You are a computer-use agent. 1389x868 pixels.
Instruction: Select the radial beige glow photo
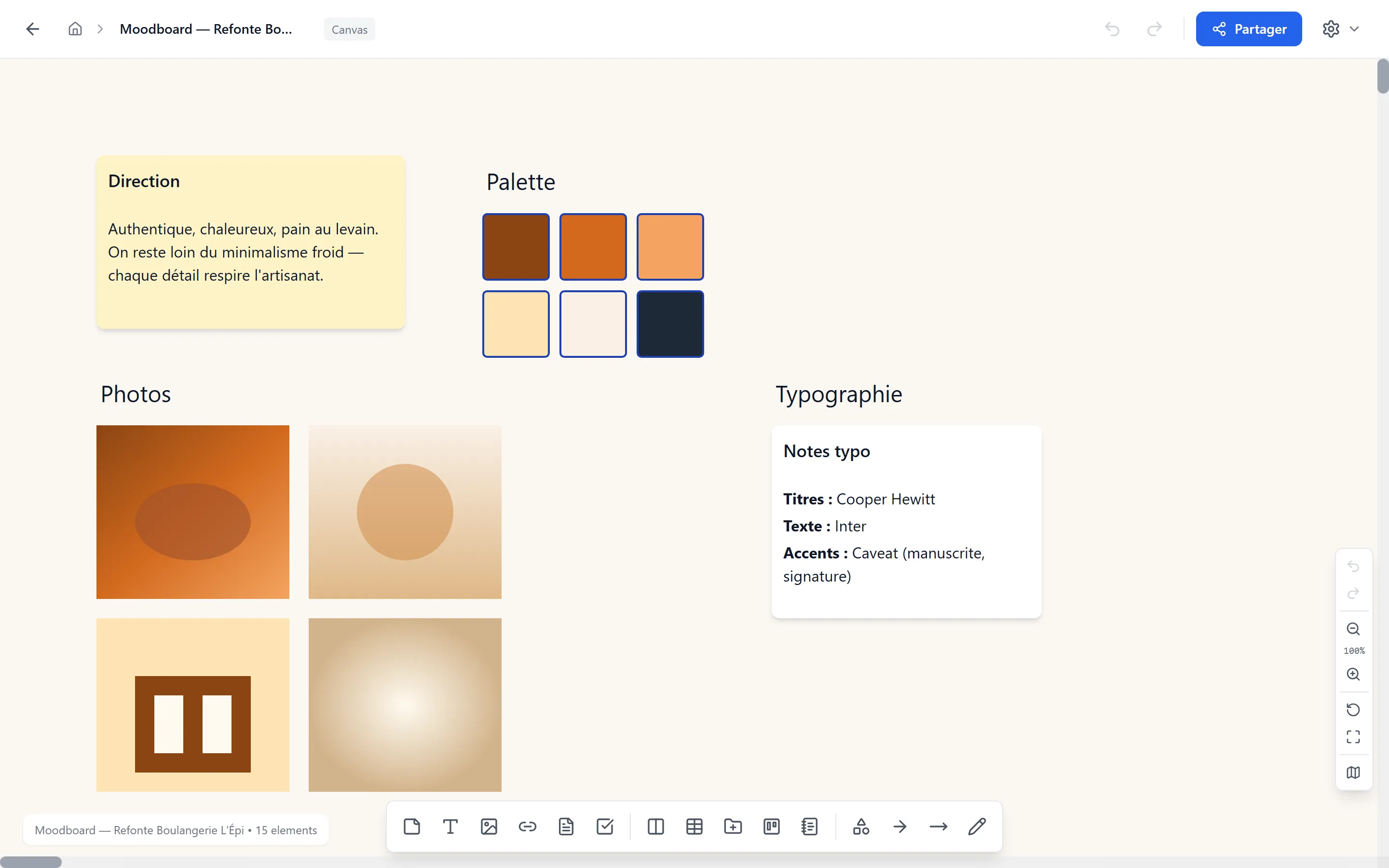click(405, 705)
